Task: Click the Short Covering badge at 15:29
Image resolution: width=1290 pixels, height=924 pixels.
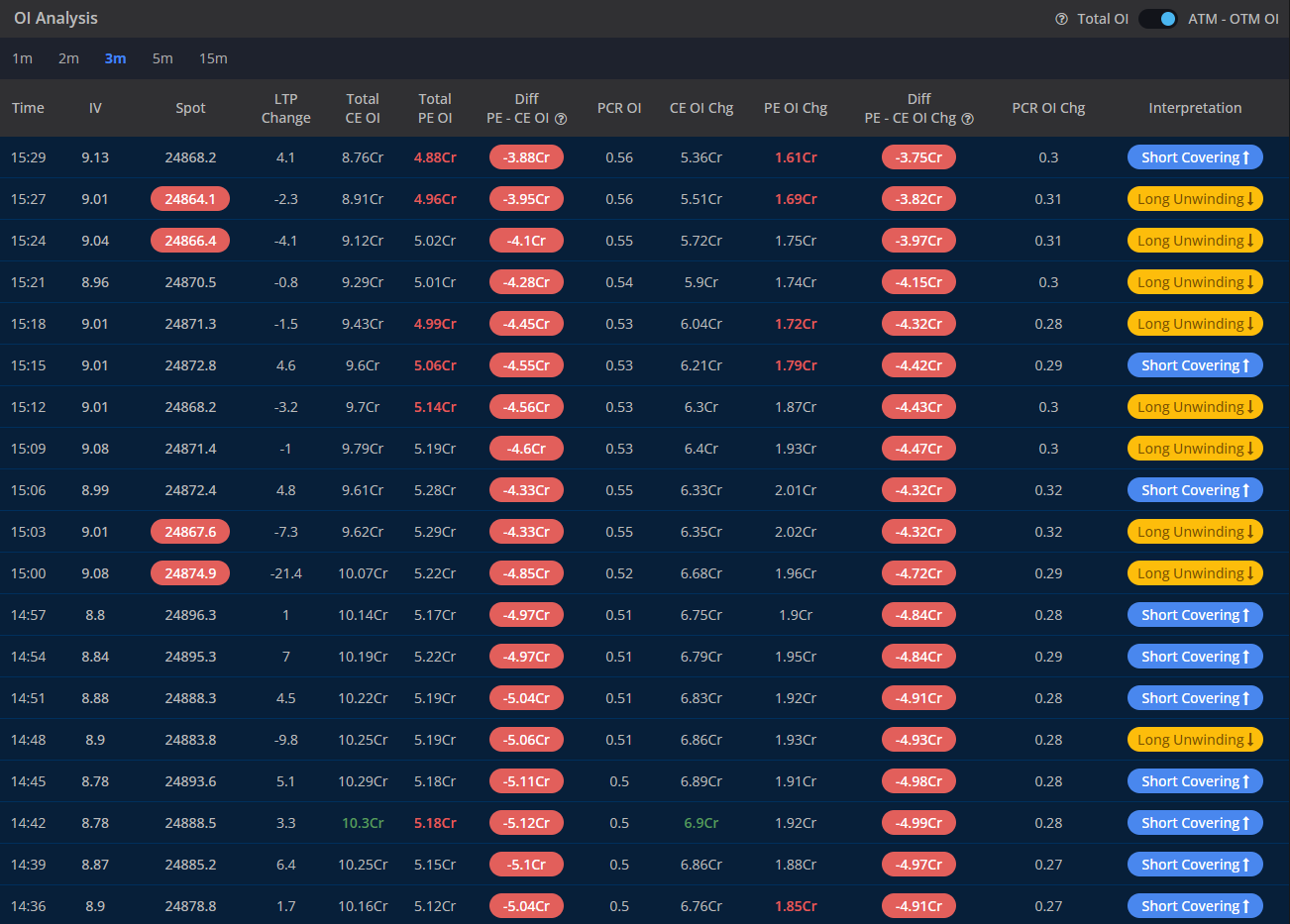Action: [x=1195, y=156]
